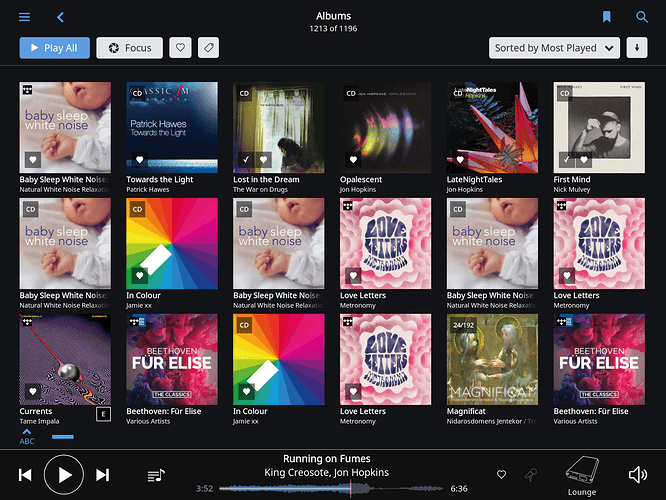Click the Running on Fumes track title
This screenshot has height=500, width=666.
pos(327,459)
